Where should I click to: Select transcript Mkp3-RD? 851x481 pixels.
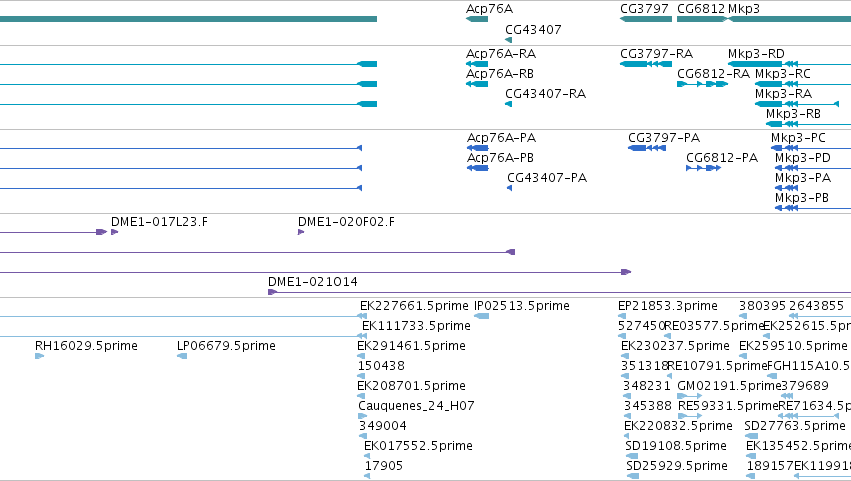(756, 54)
